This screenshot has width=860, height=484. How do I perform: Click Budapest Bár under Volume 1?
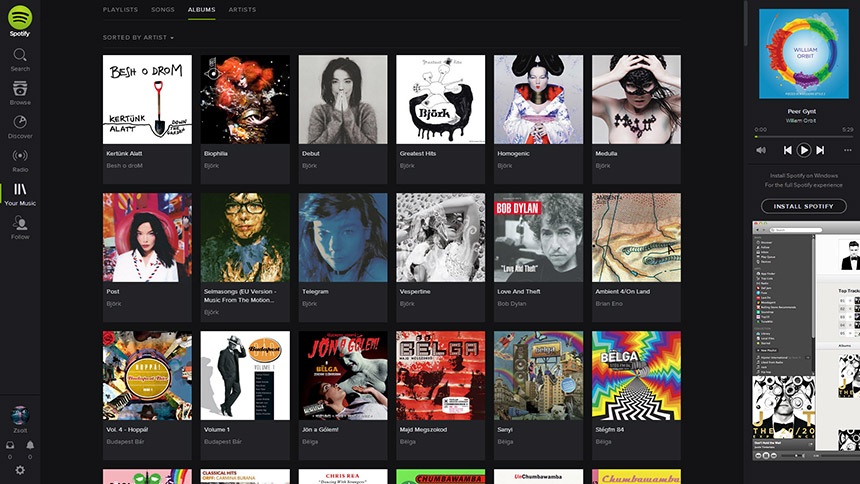coord(222,442)
